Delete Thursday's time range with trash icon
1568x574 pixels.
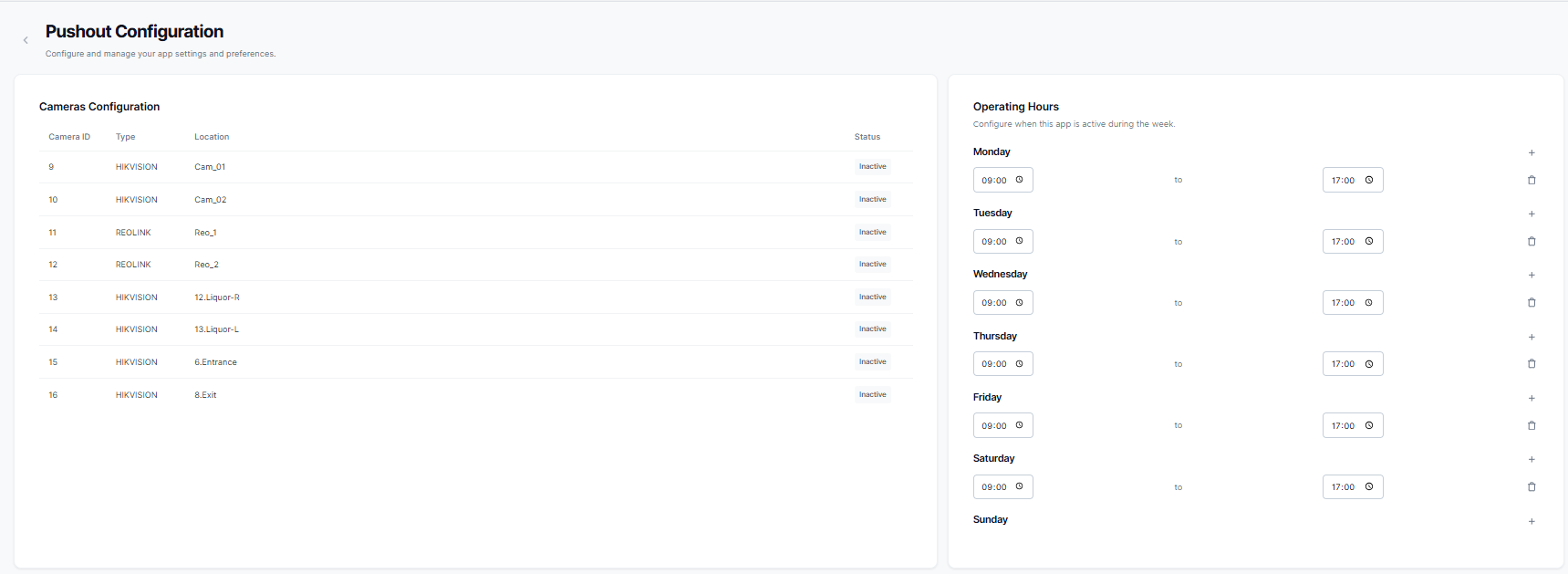[x=1532, y=364]
